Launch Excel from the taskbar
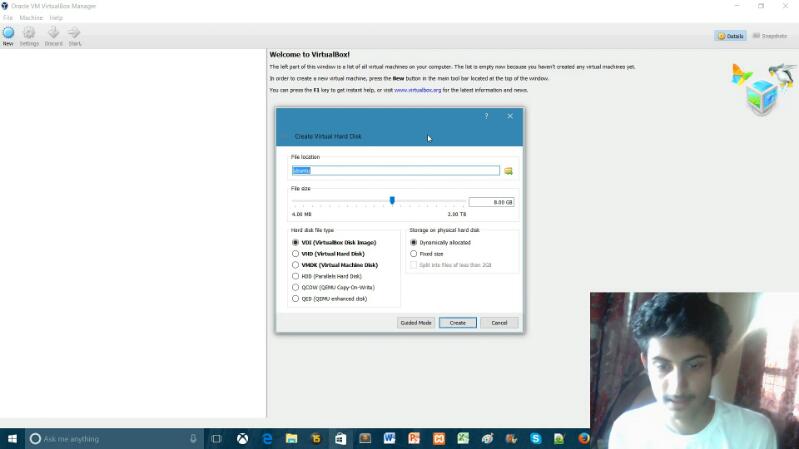Screen dimensions: 799x449 (x=463, y=439)
